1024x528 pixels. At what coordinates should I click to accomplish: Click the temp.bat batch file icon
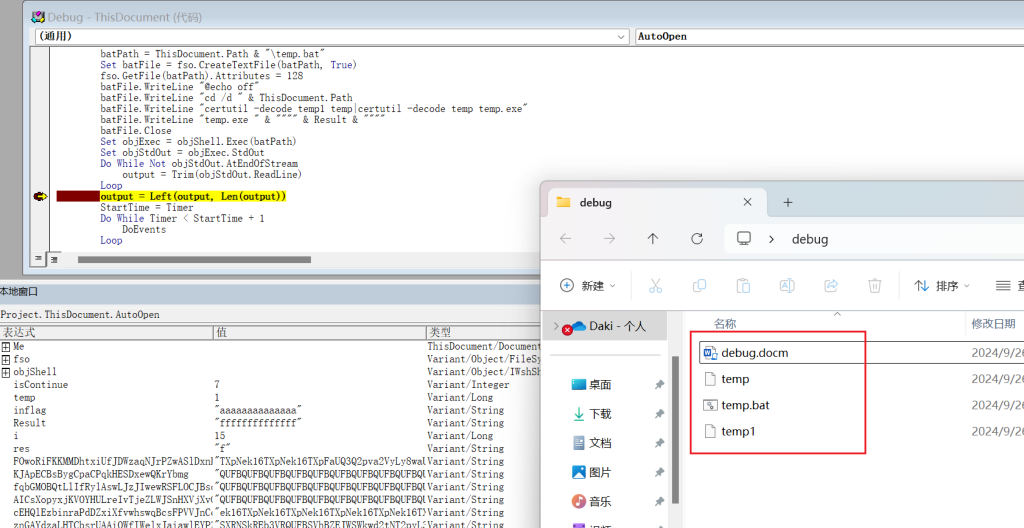[710, 405]
